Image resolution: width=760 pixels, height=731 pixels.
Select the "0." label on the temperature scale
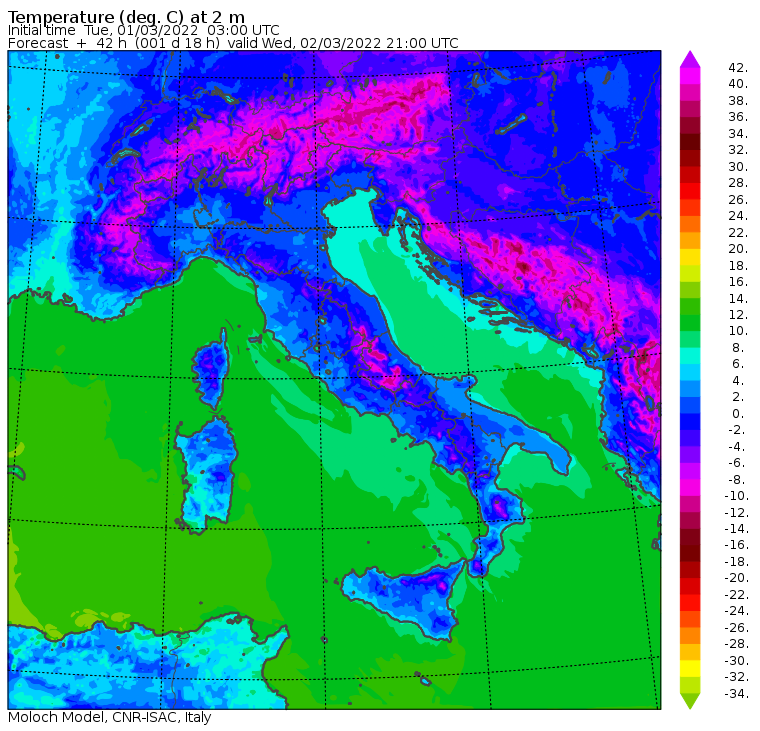click(x=738, y=413)
